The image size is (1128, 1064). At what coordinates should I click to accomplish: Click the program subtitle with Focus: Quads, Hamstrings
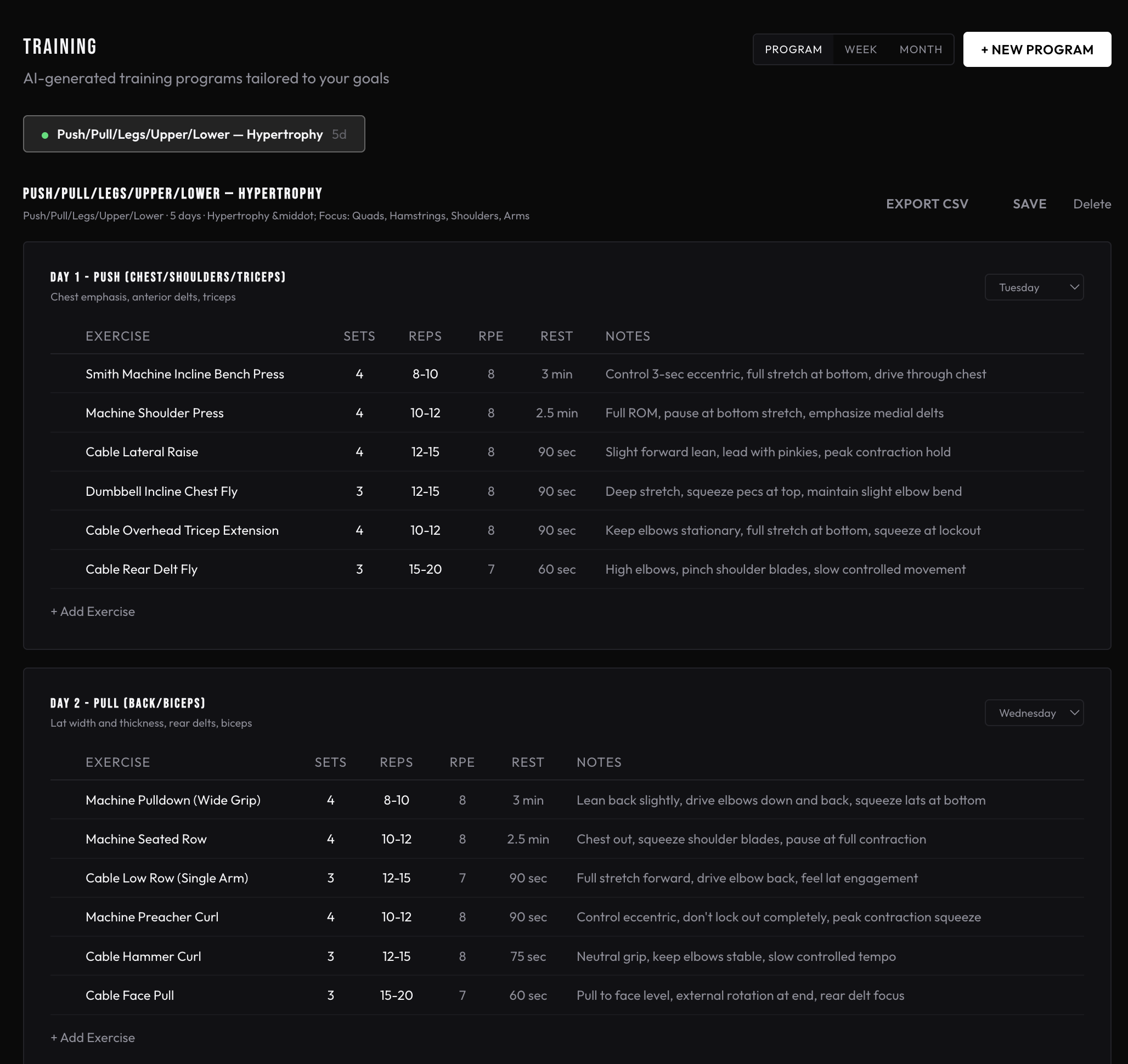pyautogui.click(x=276, y=216)
